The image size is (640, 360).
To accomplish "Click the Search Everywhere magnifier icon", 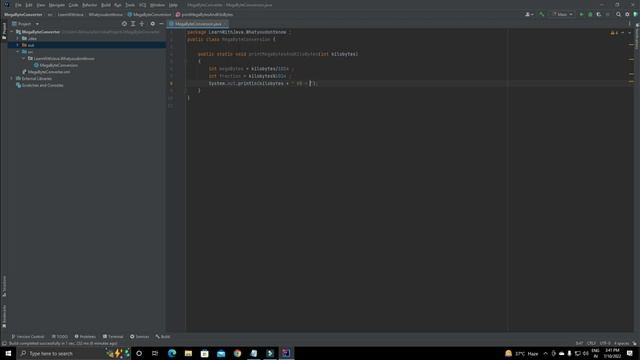I will [x=618, y=14].
